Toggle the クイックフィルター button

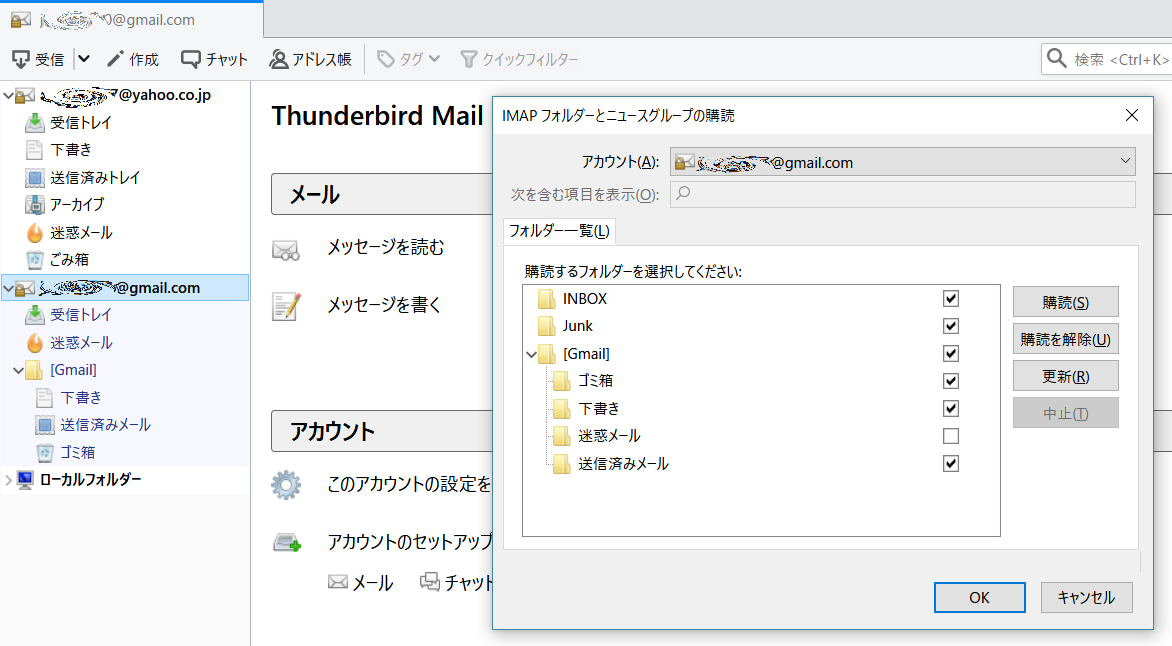click(519, 59)
